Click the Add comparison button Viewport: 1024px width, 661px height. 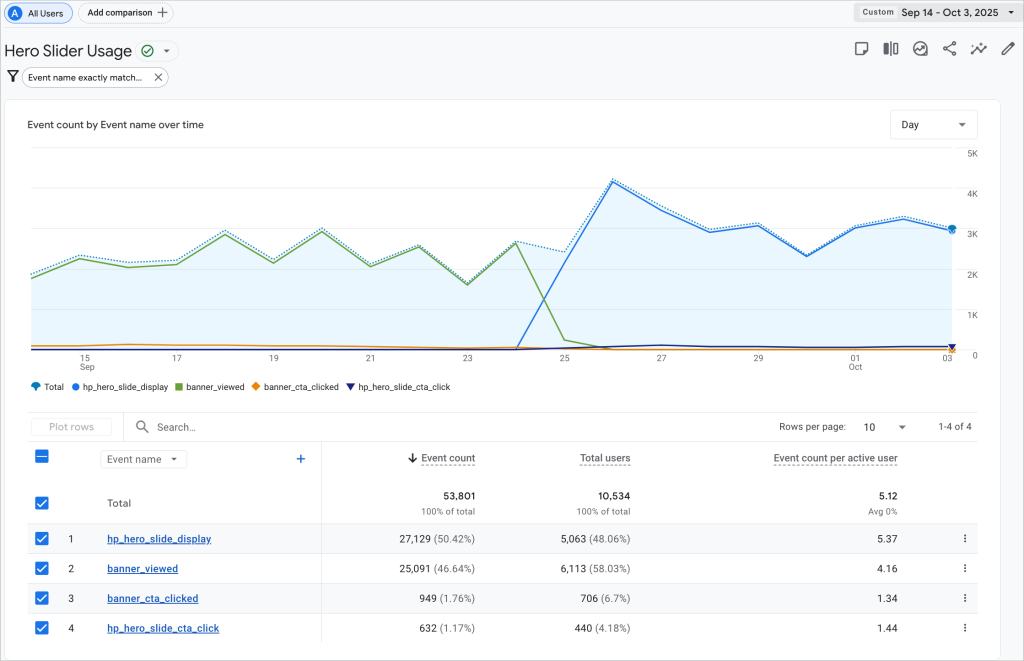(126, 13)
